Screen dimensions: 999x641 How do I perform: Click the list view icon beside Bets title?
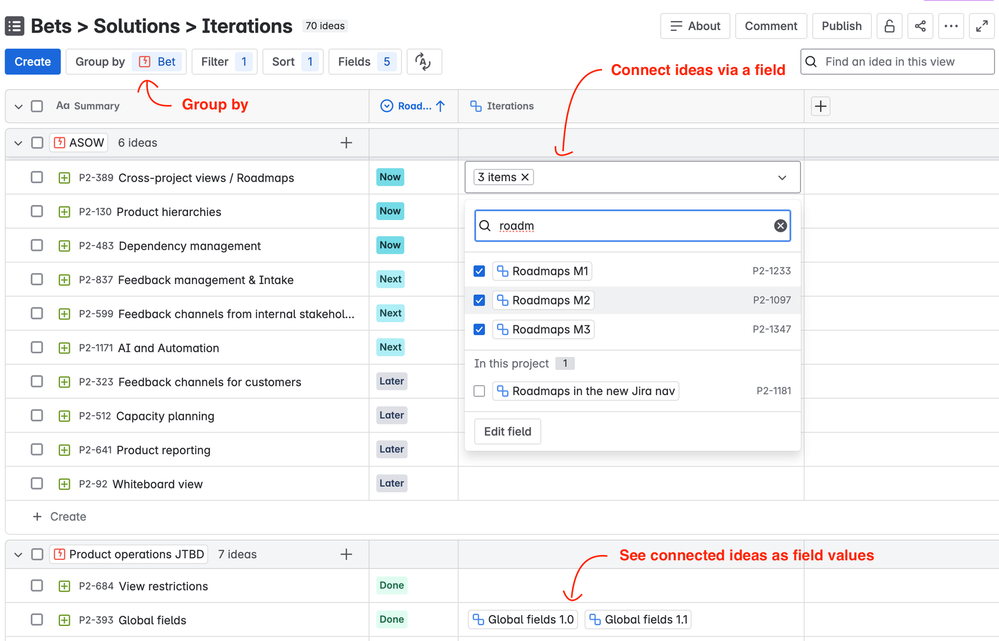(x=15, y=26)
